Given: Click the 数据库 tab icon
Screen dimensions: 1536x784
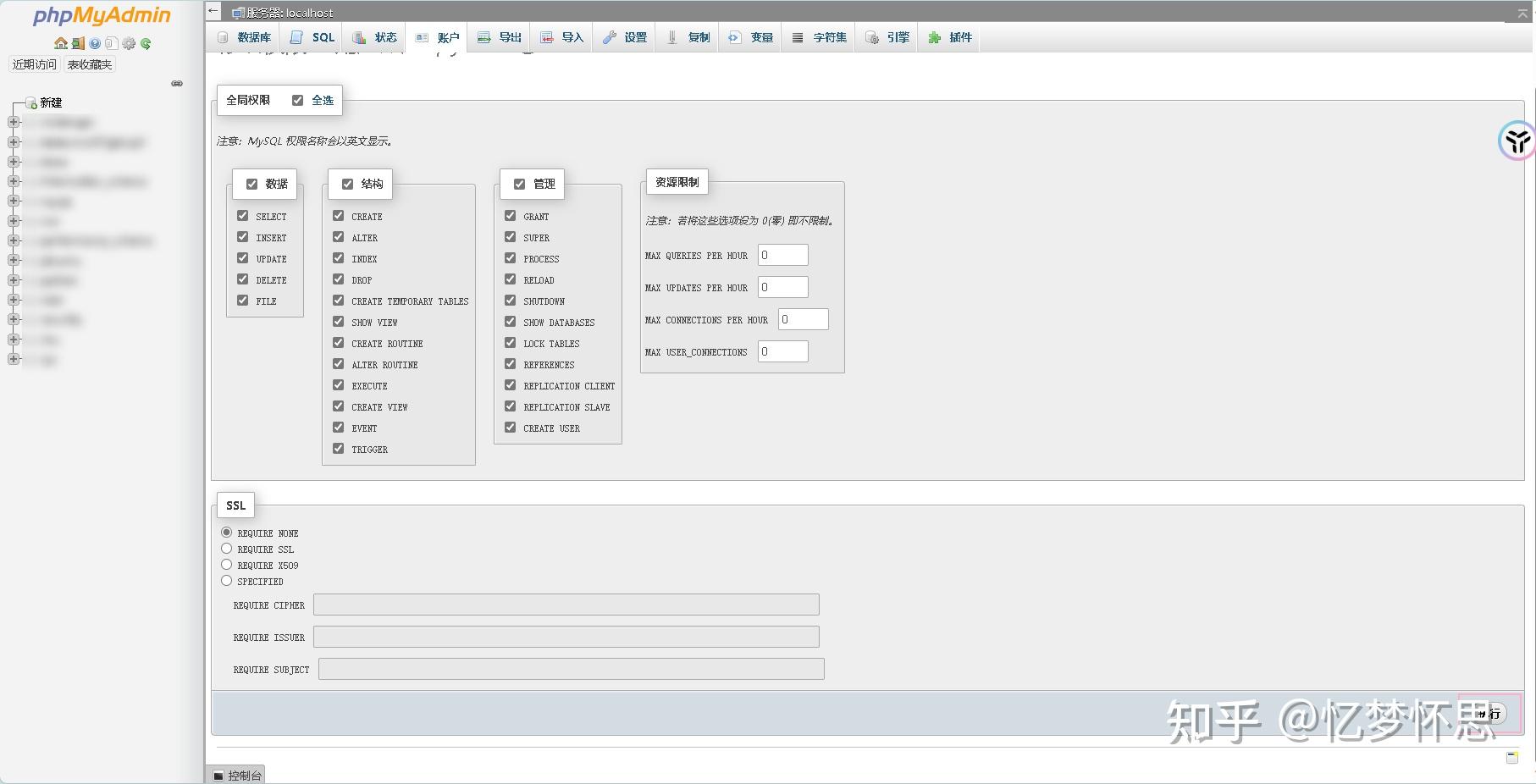Looking at the screenshot, I should [223, 37].
